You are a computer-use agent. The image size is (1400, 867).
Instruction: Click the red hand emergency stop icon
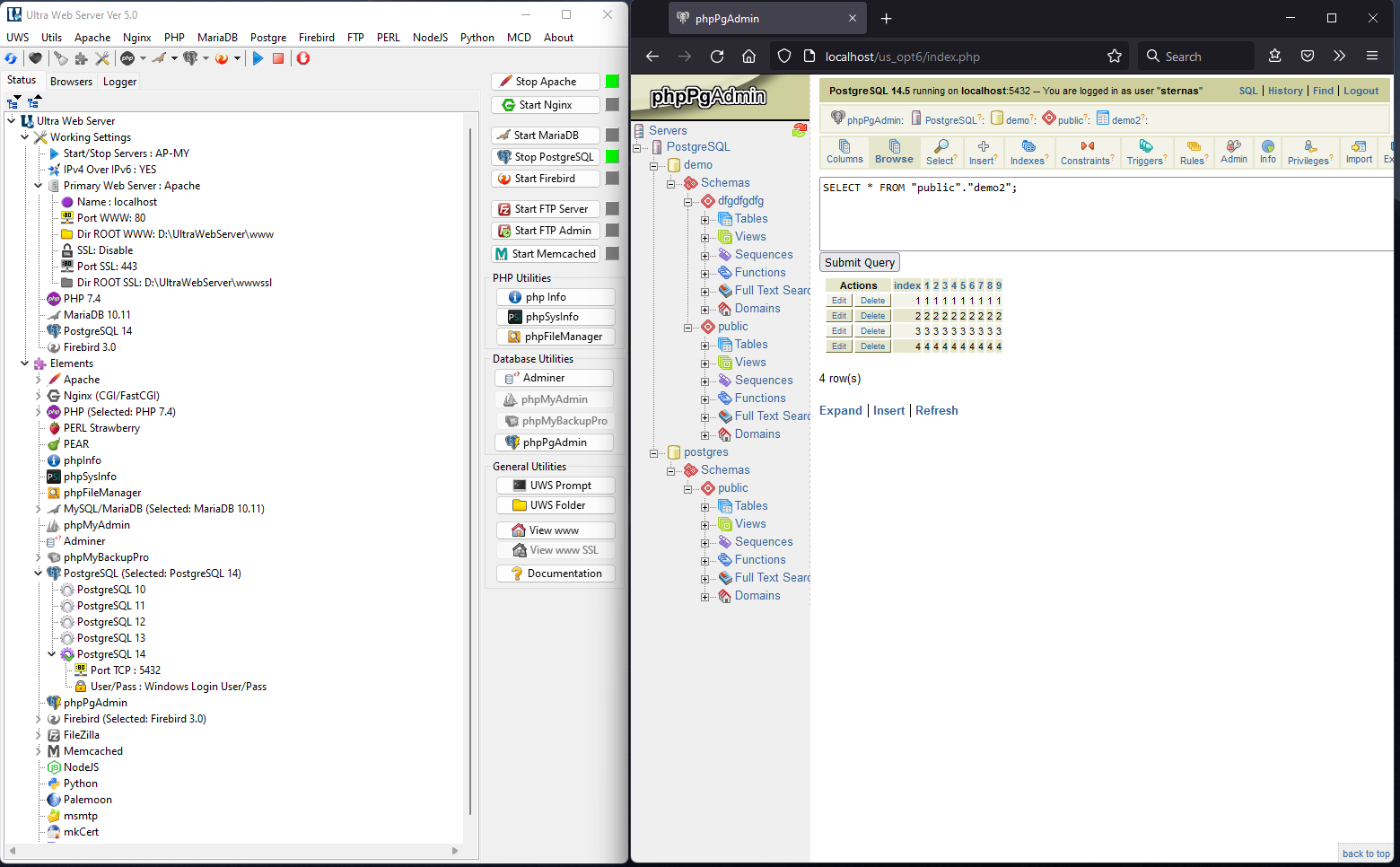click(303, 58)
